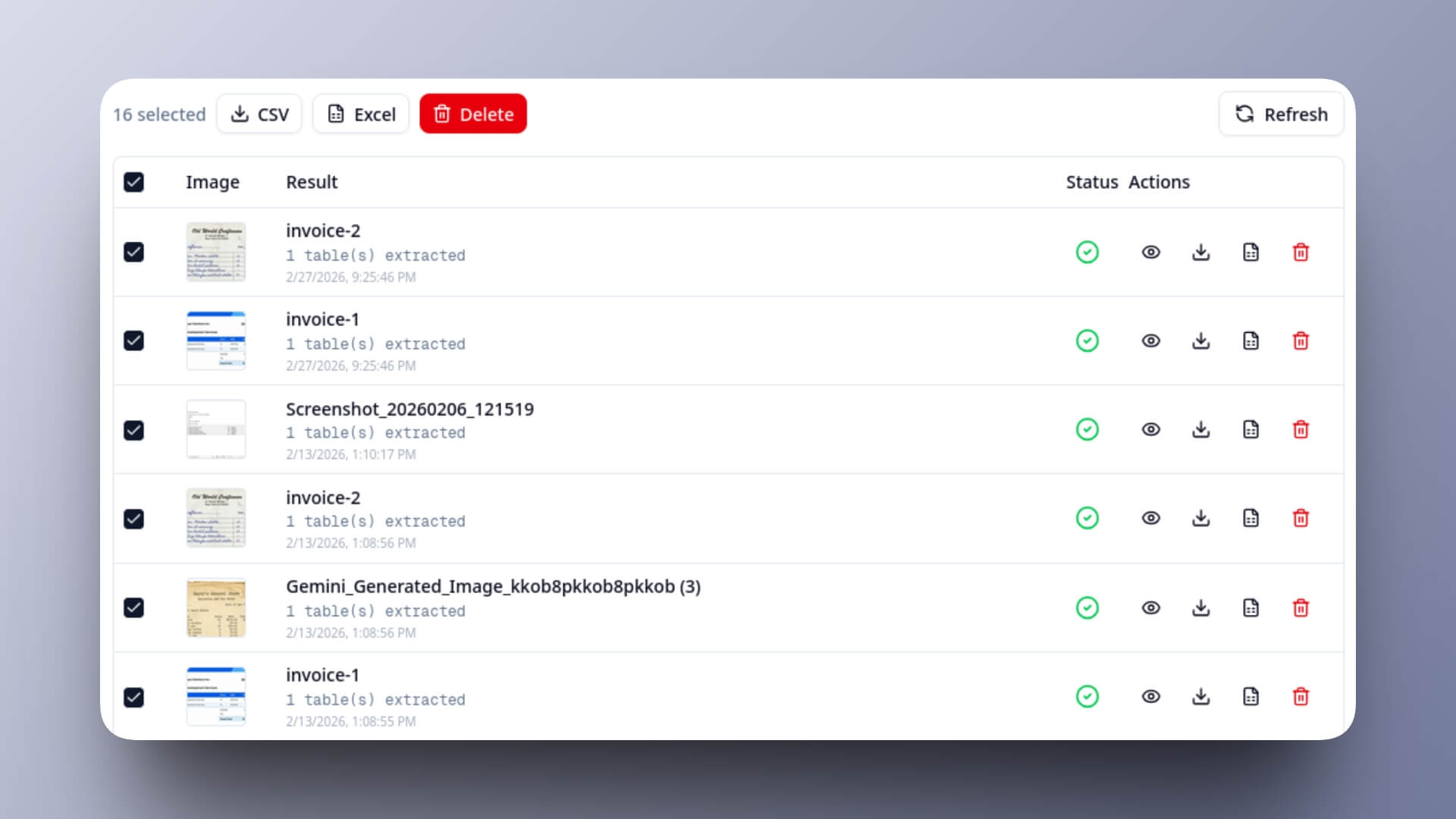Viewport: 1456px width, 819px height.
Task: Uncheck the 1:08:55 PM invoice-1 row
Action: tap(133, 697)
